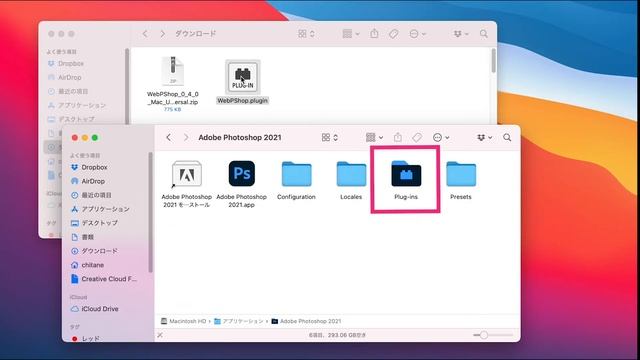Click search icon in Downloads window
The height and width of the screenshot is (360, 640).
[x=484, y=34]
